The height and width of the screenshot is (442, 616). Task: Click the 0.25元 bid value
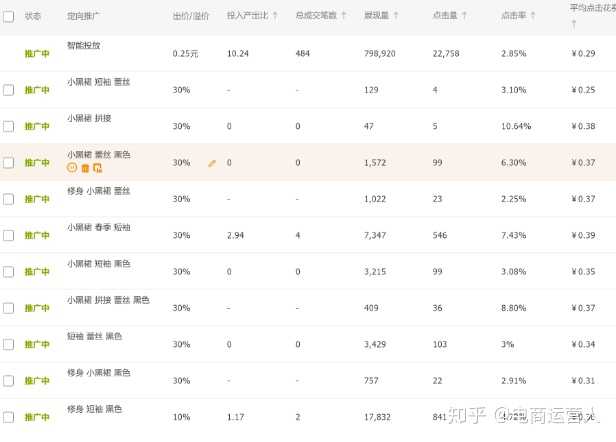(186, 53)
